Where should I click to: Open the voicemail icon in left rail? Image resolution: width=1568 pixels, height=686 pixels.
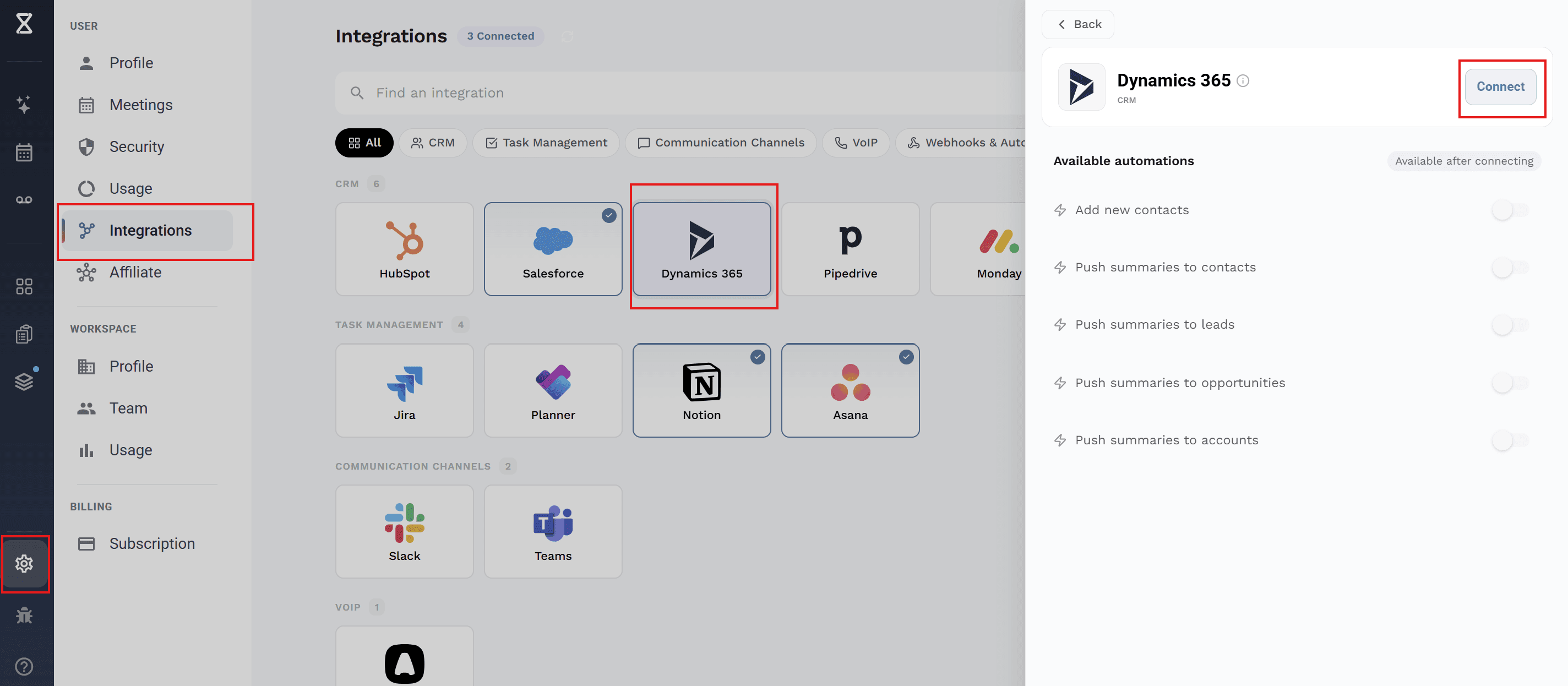(24, 200)
